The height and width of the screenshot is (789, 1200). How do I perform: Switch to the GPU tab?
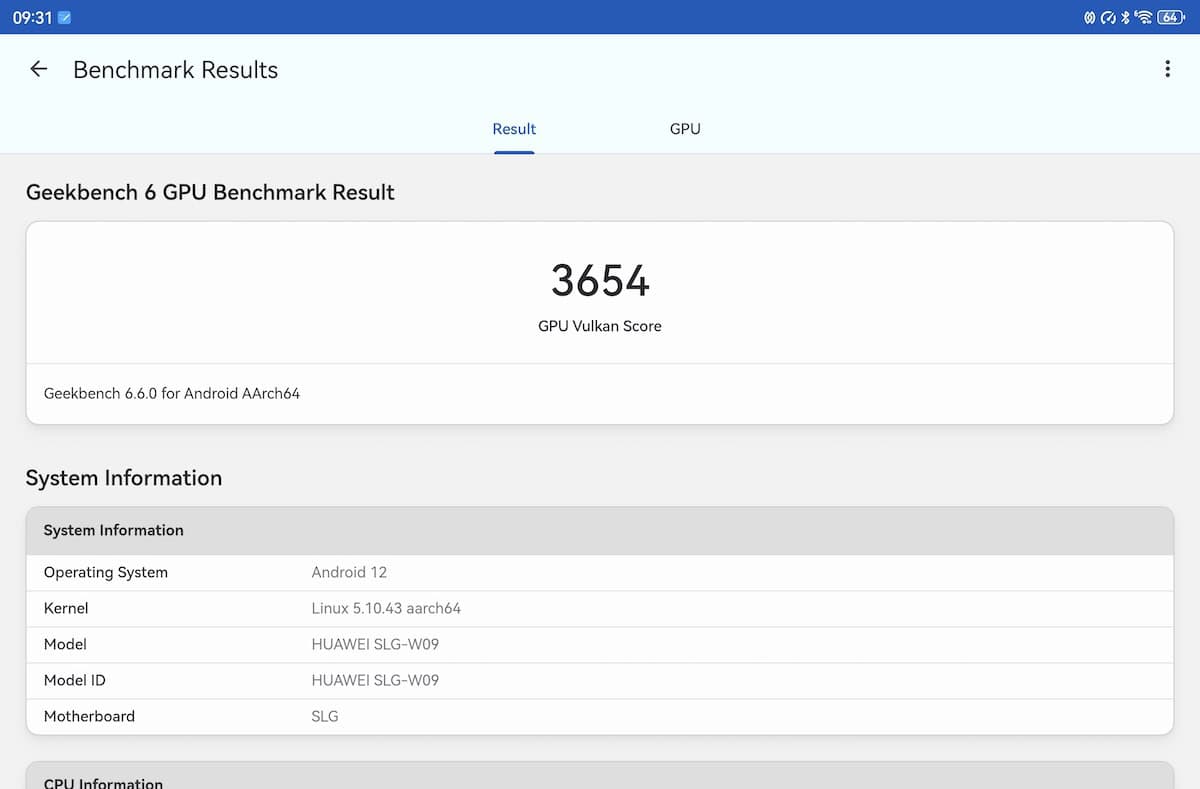685,129
